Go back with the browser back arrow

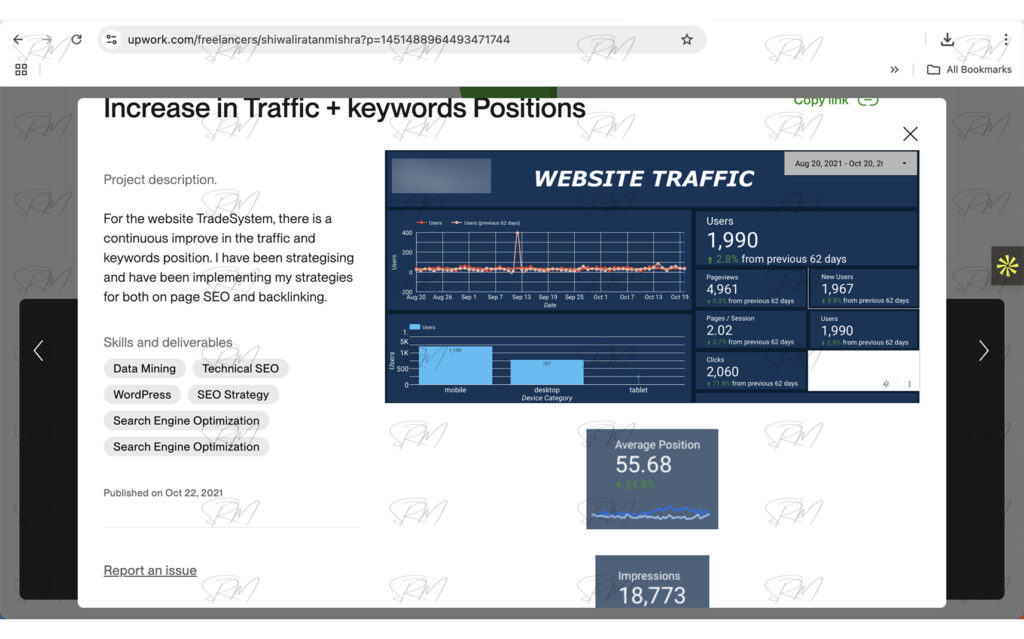coord(18,39)
